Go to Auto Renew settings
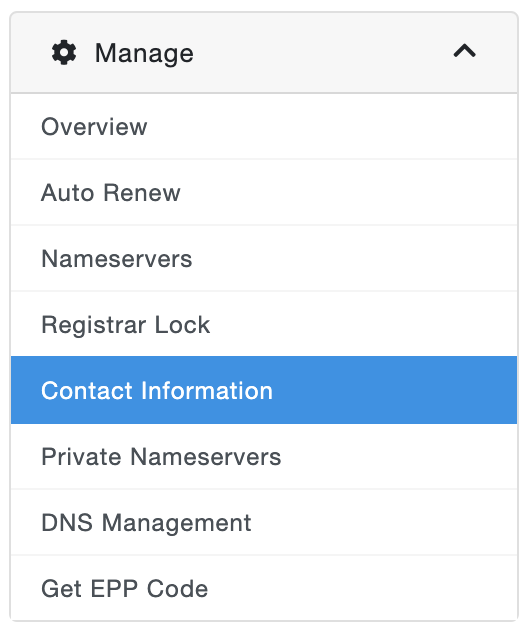The height and width of the screenshot is (628, 528). point(264,193)
